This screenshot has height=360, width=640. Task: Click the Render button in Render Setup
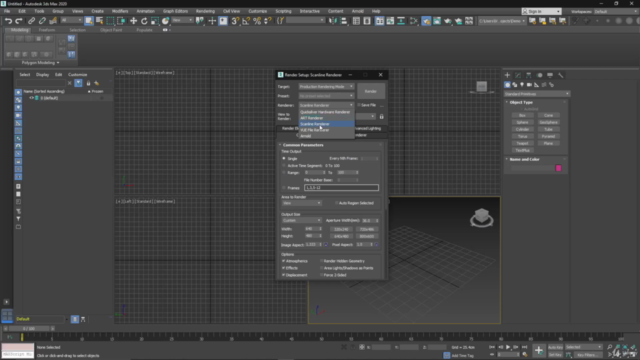[371, 91]
